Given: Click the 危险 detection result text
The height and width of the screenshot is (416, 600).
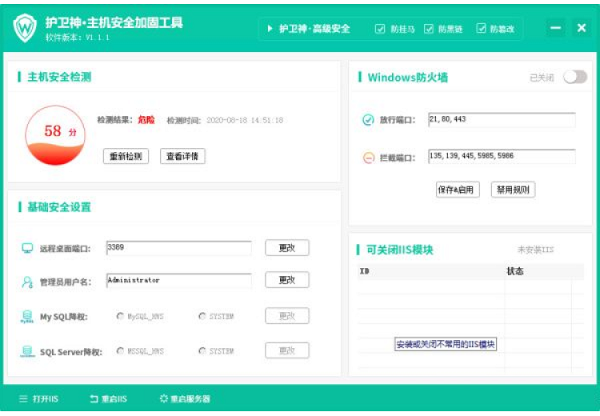Looking at the screenshot, I should [x=146, y=120].
